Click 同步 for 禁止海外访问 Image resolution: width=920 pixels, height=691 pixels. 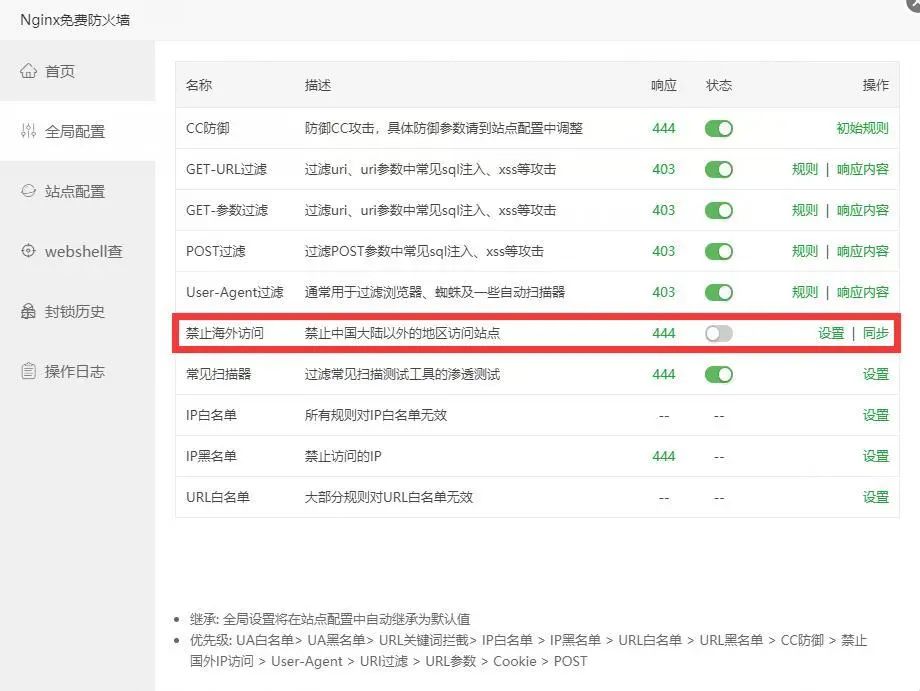tap(876, 333)
